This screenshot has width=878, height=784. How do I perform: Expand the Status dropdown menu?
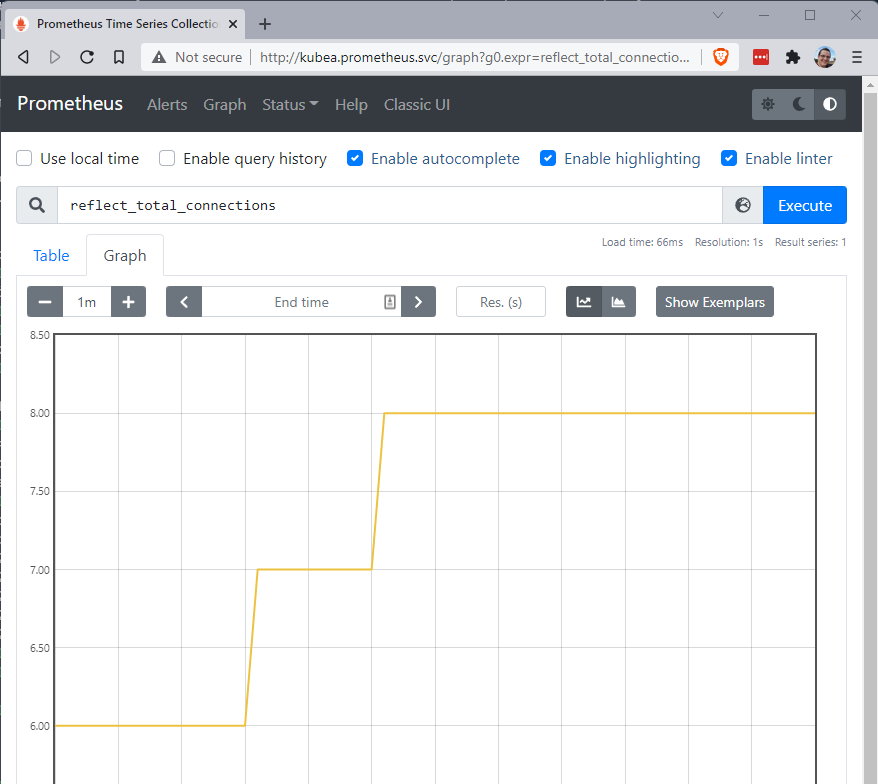(290, 104)
